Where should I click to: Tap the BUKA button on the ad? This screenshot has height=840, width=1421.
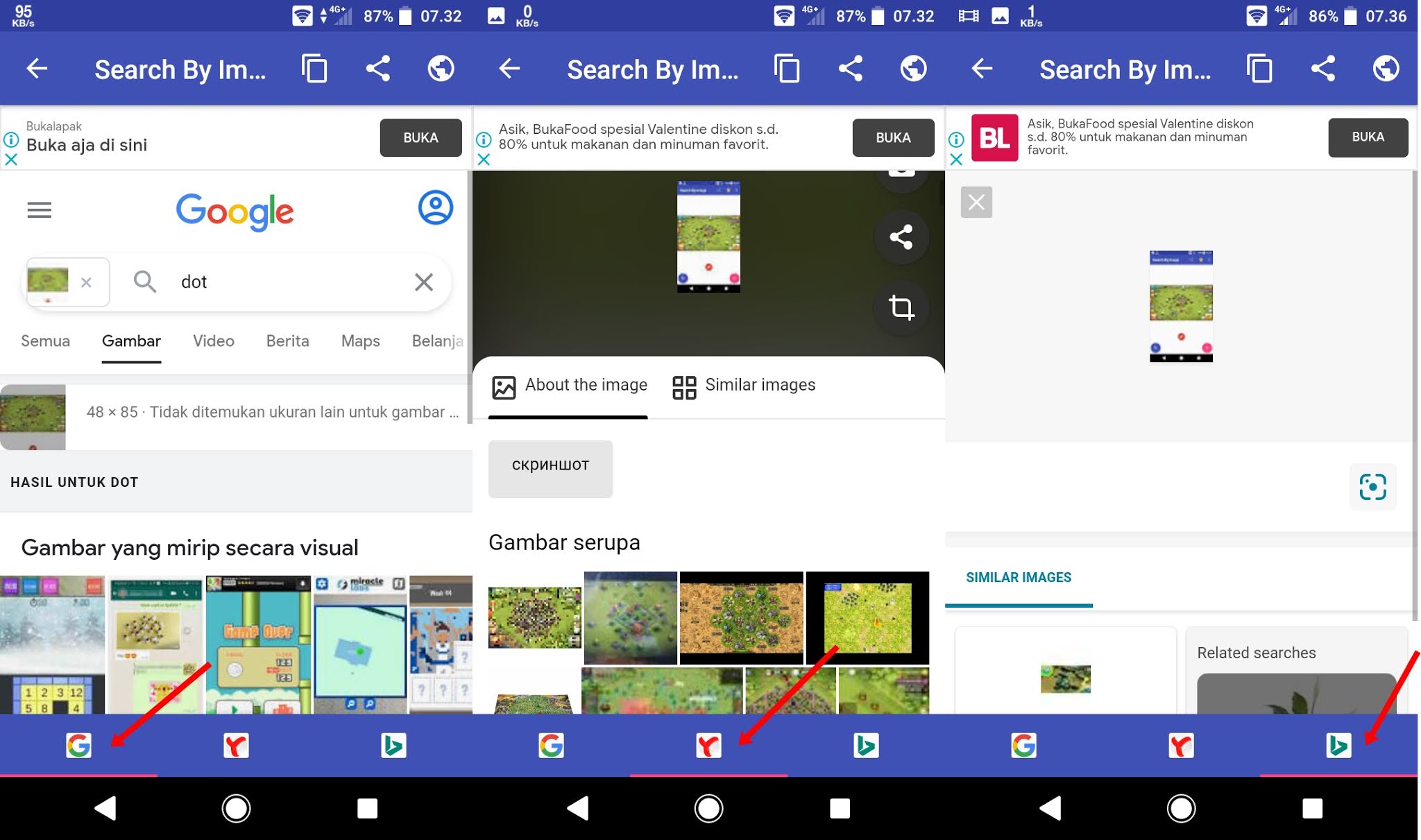click(420, 137)
